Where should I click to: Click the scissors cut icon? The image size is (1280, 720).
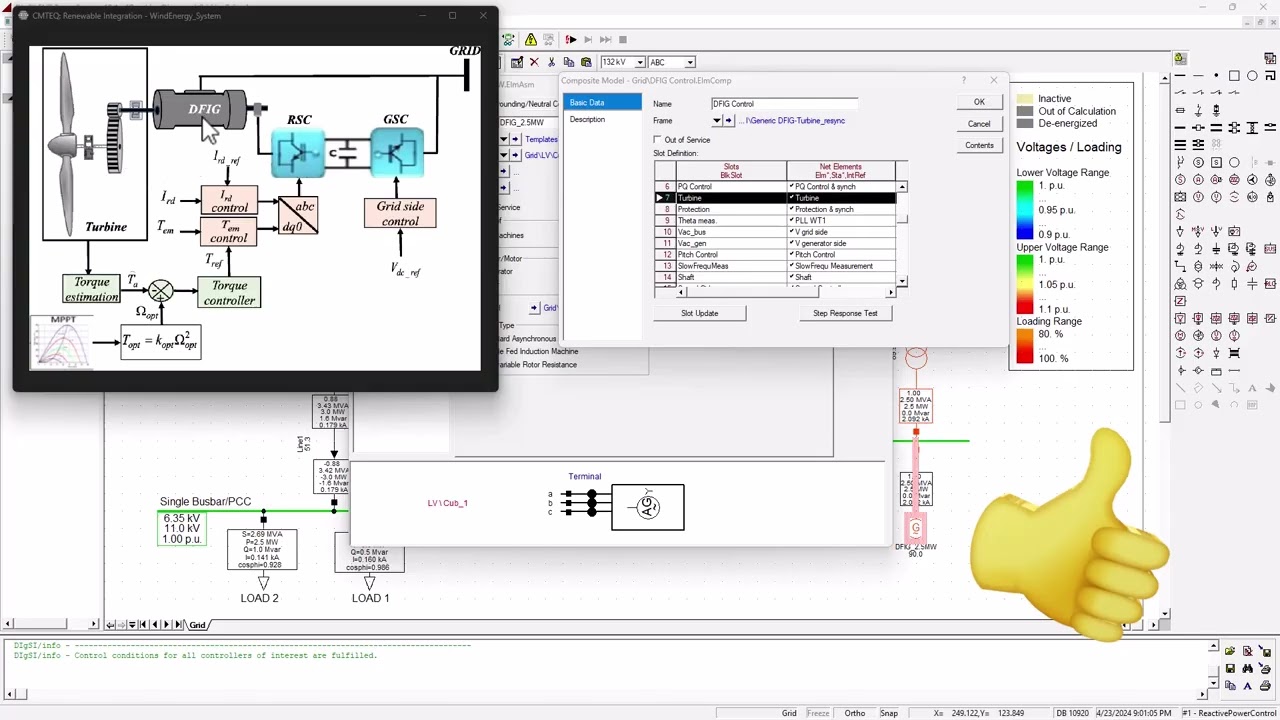[551, 62]
